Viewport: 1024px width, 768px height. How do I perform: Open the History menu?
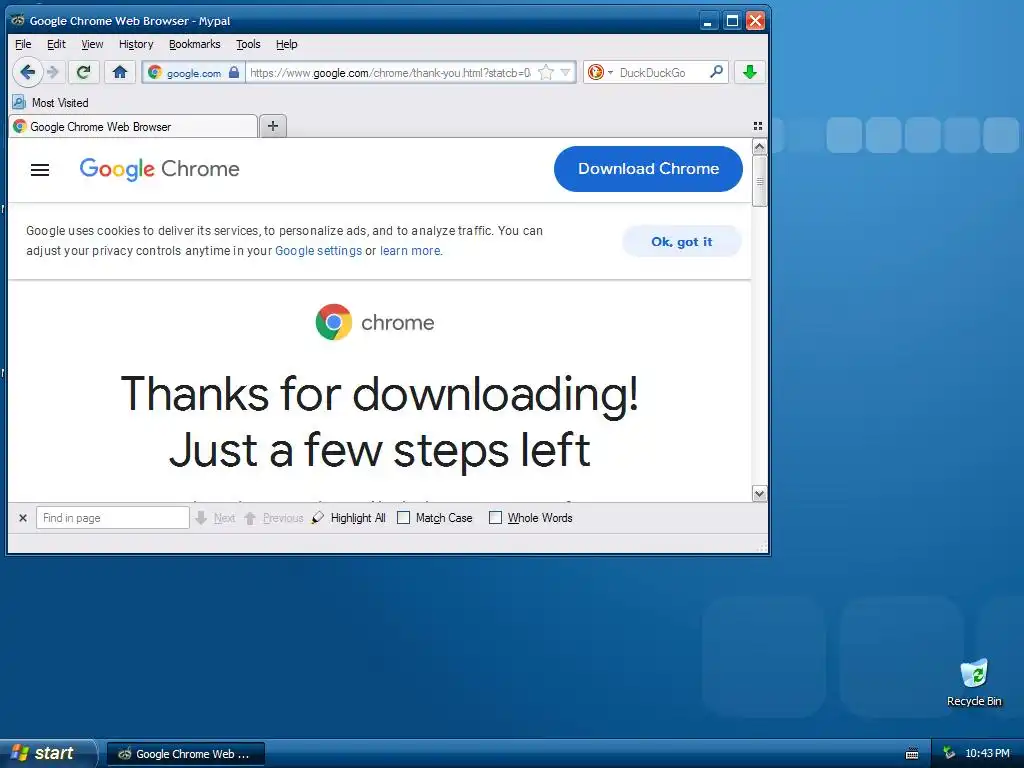[136, 44]
